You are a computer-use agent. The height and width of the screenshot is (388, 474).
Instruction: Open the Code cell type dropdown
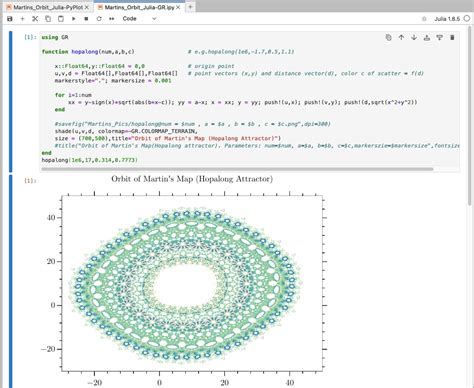[x=139, y=19]
